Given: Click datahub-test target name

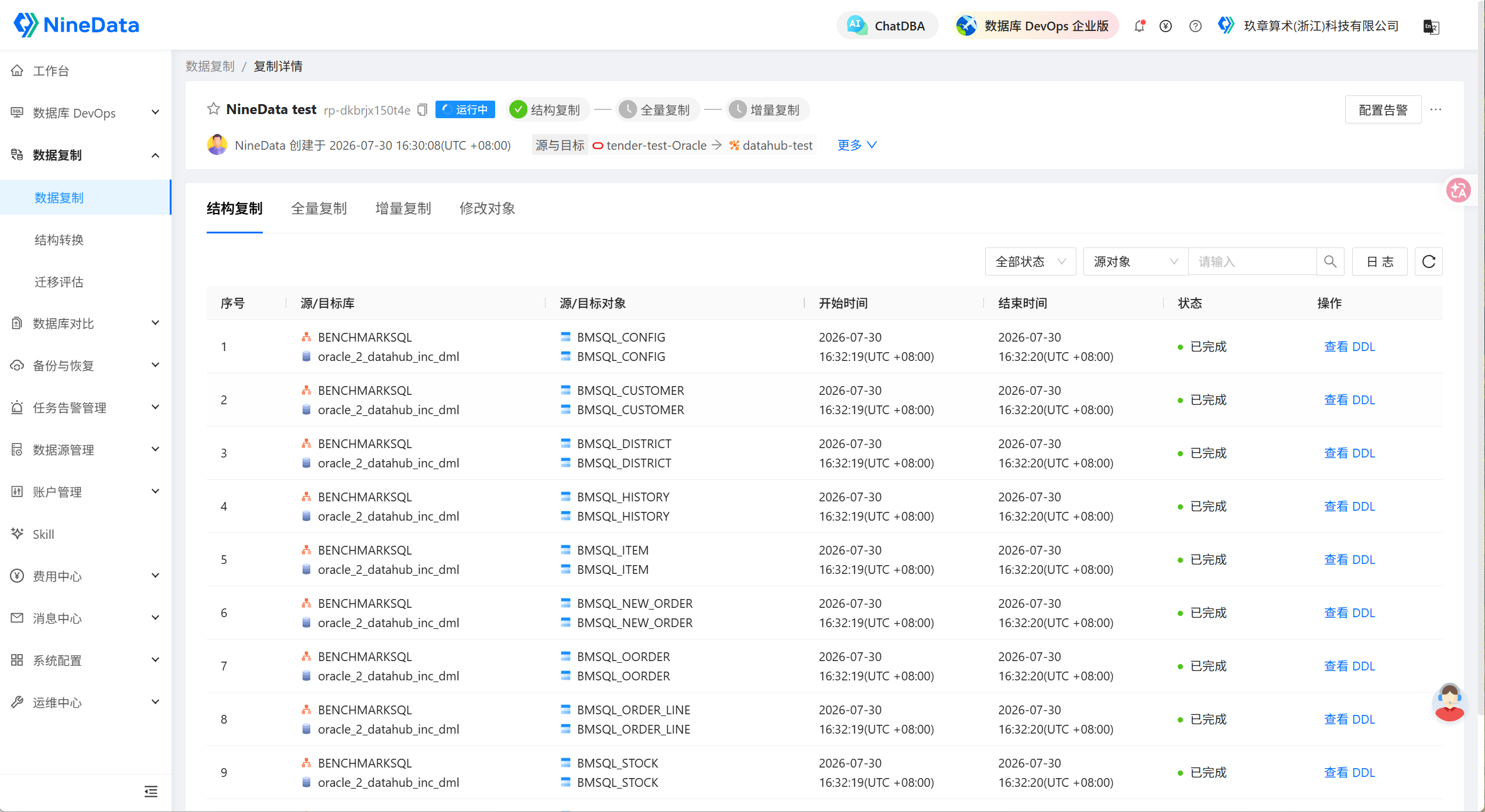Looking at the screenshot, I should pos(777,145).
